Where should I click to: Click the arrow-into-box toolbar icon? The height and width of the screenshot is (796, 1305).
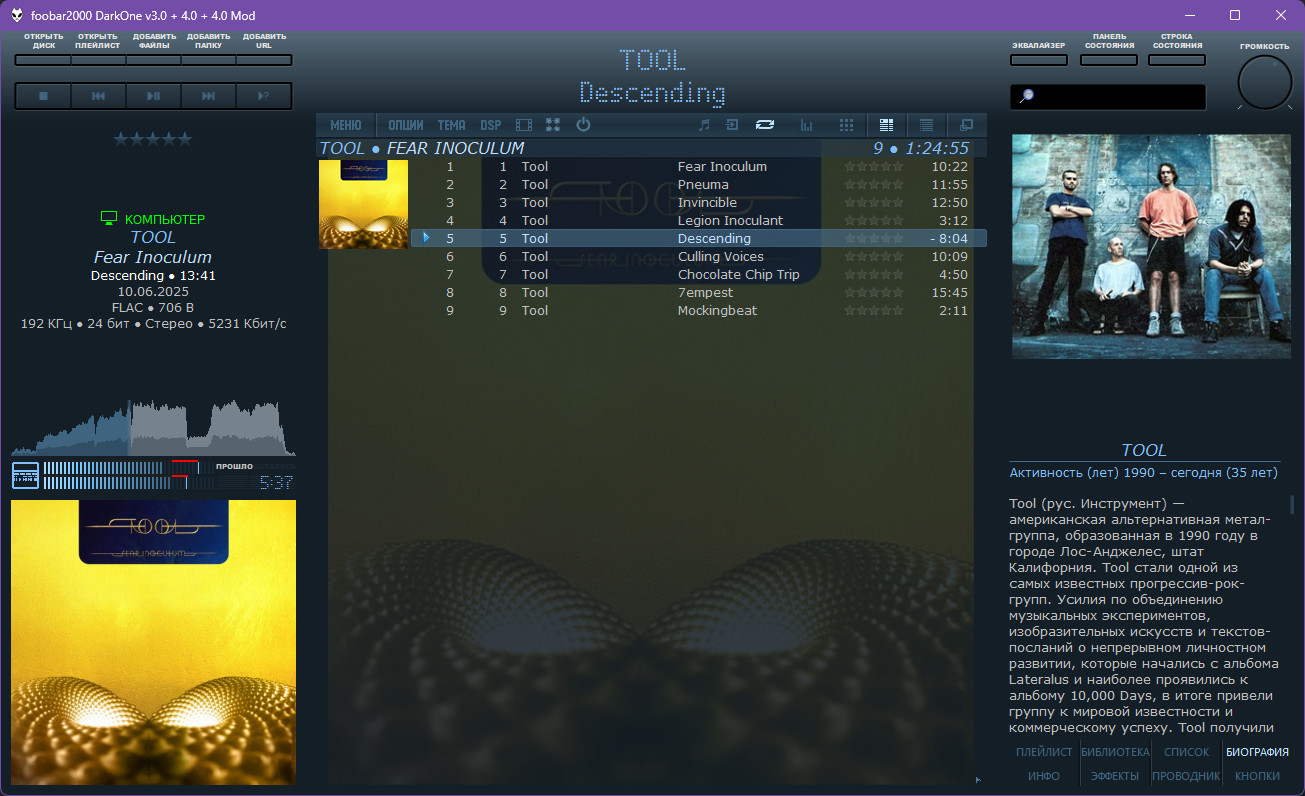732,125
